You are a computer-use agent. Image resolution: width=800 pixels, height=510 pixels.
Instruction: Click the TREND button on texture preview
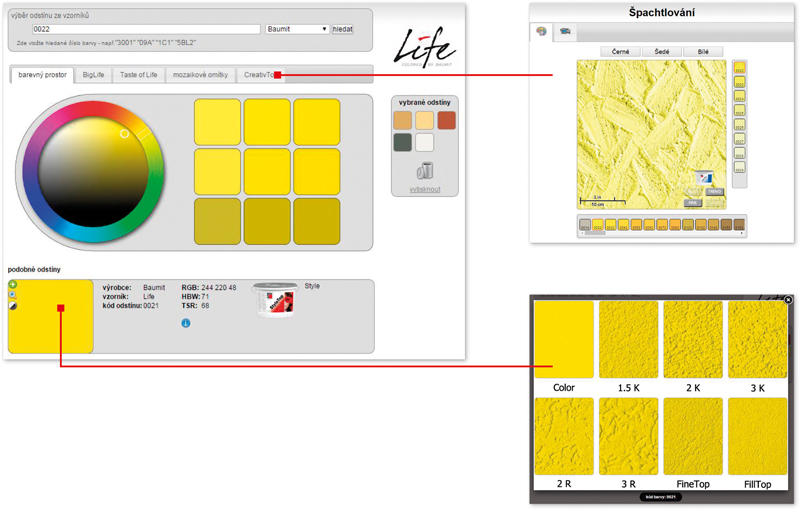714,192
